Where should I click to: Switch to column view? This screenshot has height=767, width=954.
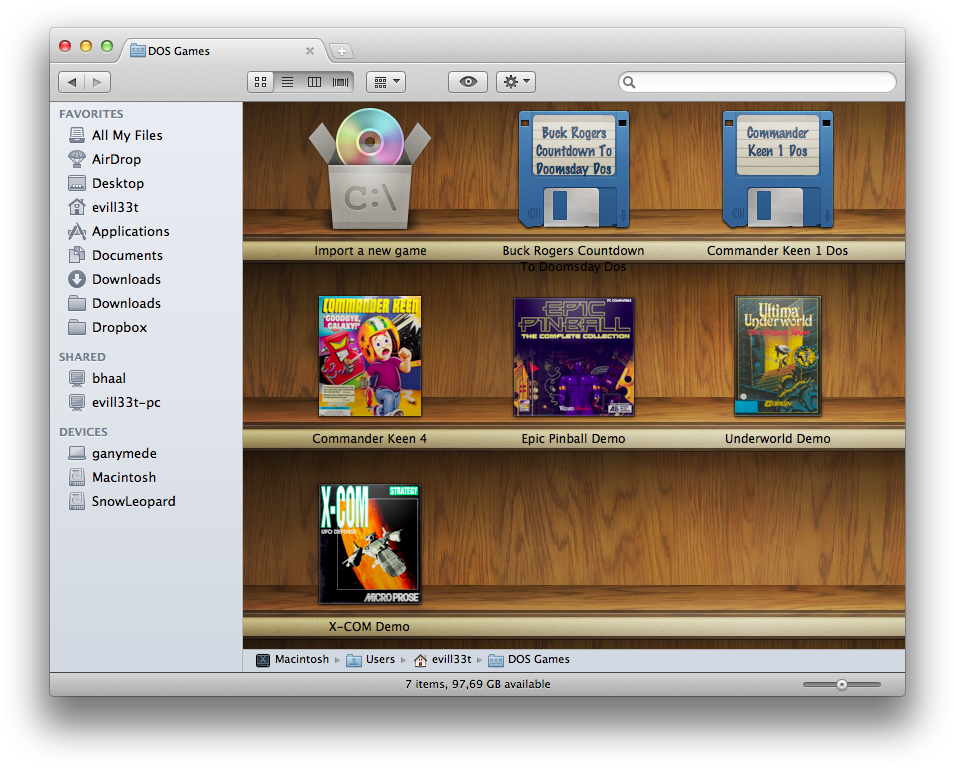(x=314, y=82)
